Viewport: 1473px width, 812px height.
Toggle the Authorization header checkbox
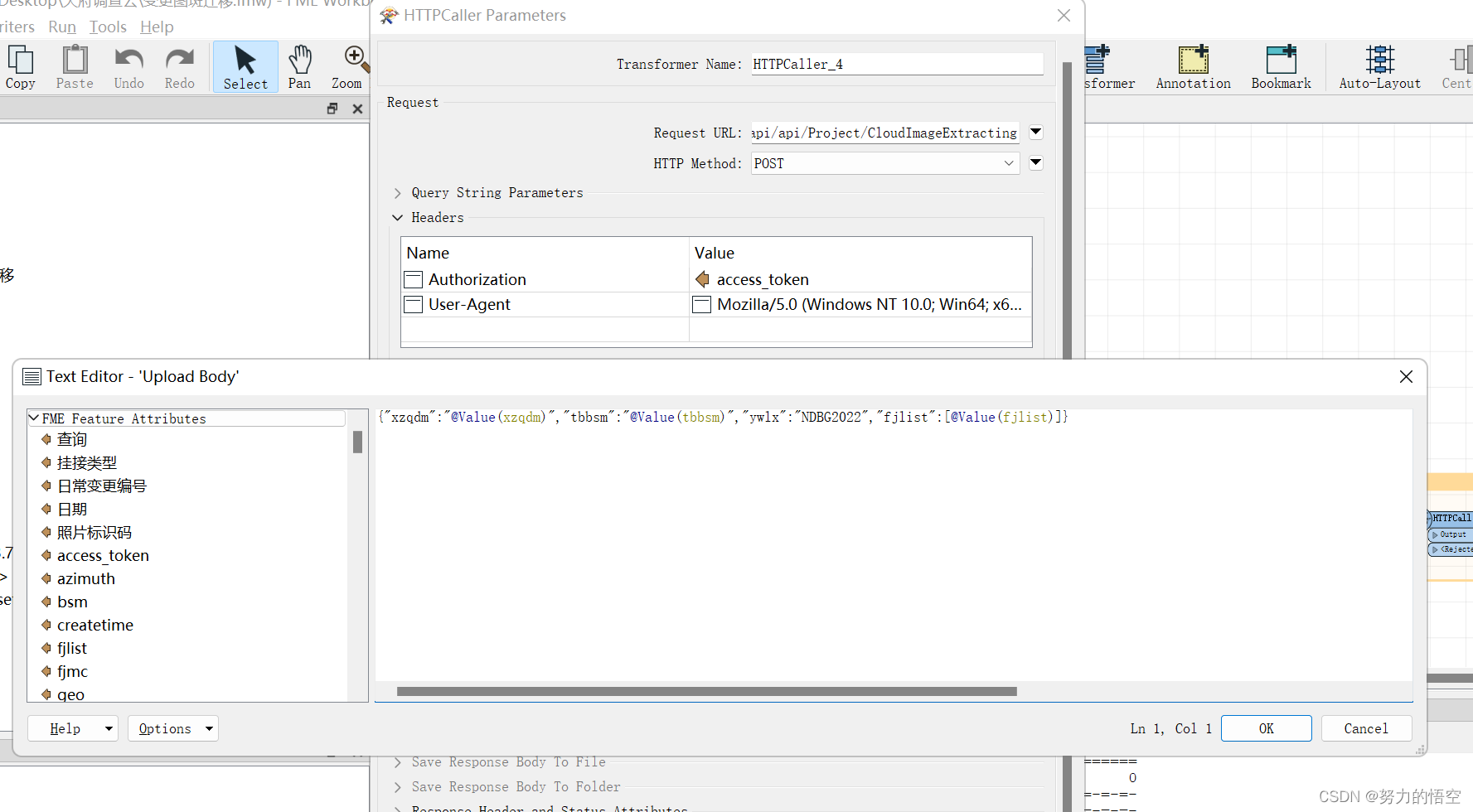pos(414,280)
